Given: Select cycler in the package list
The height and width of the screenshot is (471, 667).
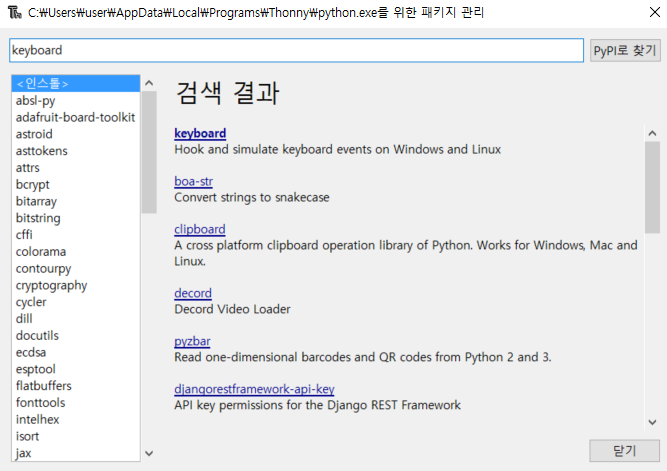Looking at the screenshot, I should (x=76, y=302).
